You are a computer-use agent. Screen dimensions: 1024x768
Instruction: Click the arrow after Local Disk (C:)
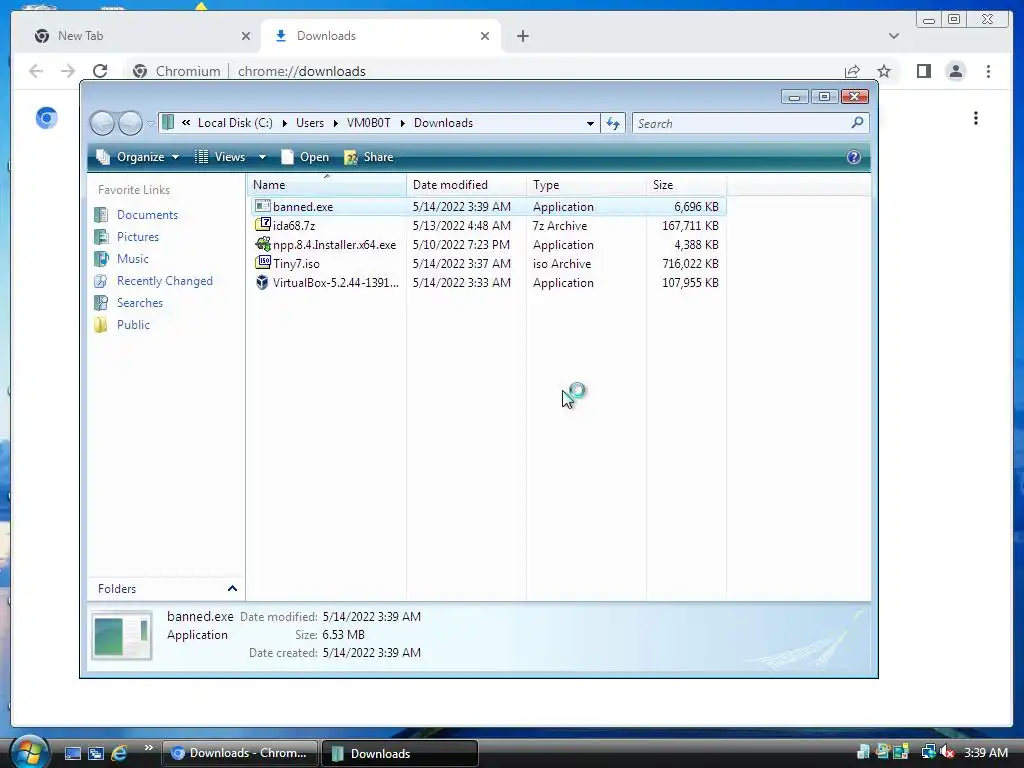pos(285,123)
